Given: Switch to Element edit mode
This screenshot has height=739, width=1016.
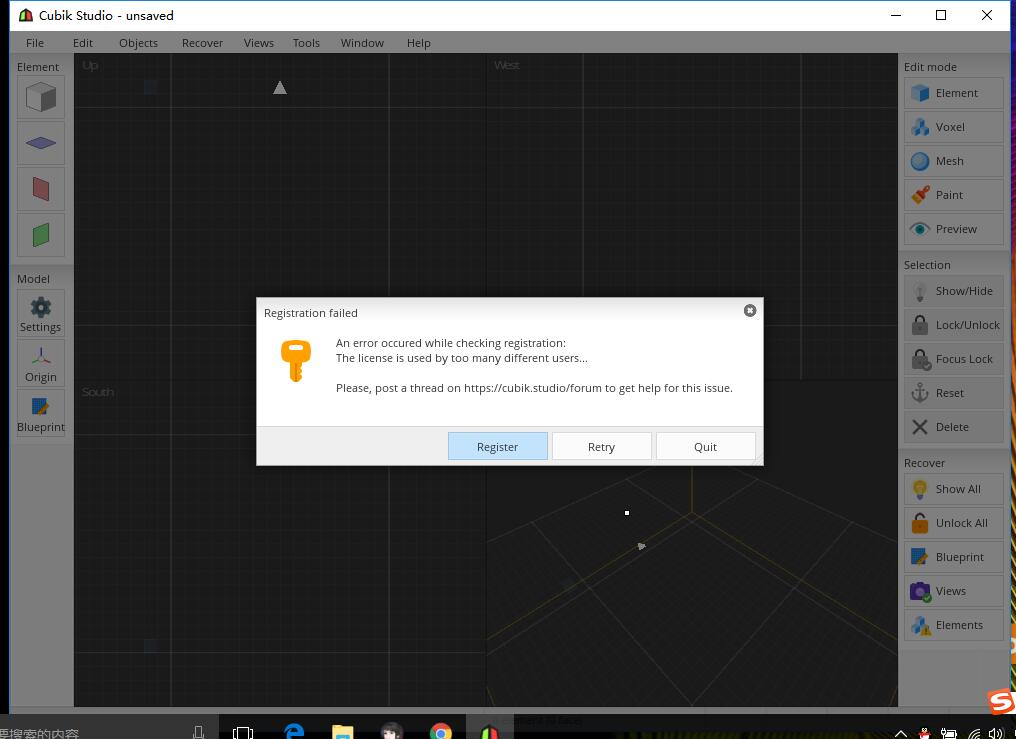Looking at the screenshot, I should click(953, 93).
